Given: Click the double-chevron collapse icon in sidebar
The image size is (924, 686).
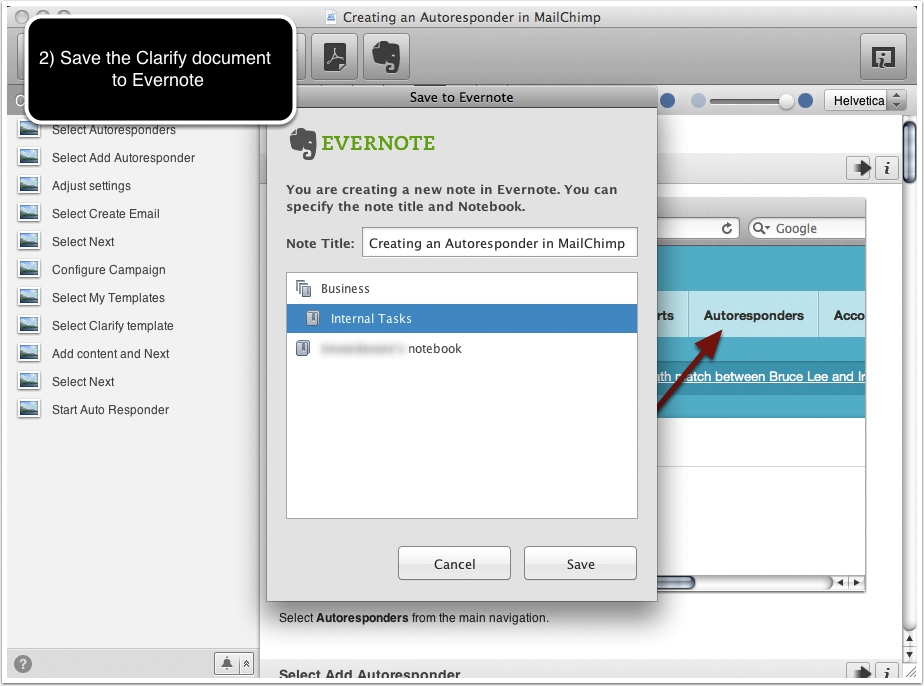Looking at the screenshot, I should (246, 664).
